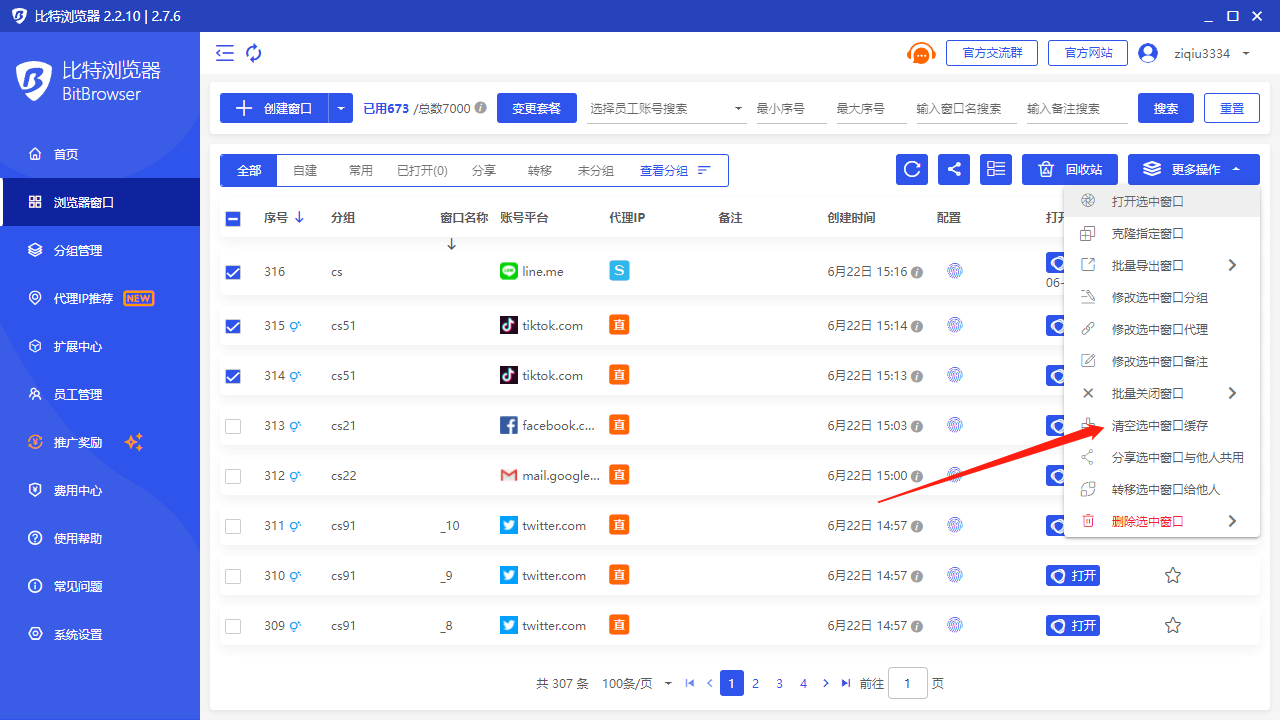The height and width of the screenshot is (720, 1280).
Task: Click the list layout view icon button
Action: point(996,170)
